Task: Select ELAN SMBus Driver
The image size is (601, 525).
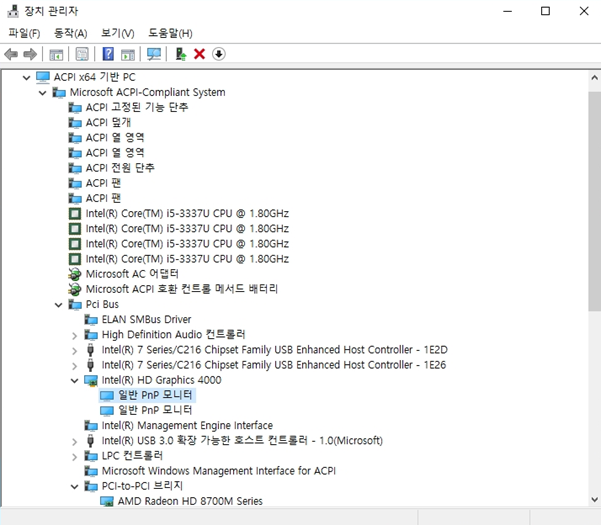Action: (146, 319)
